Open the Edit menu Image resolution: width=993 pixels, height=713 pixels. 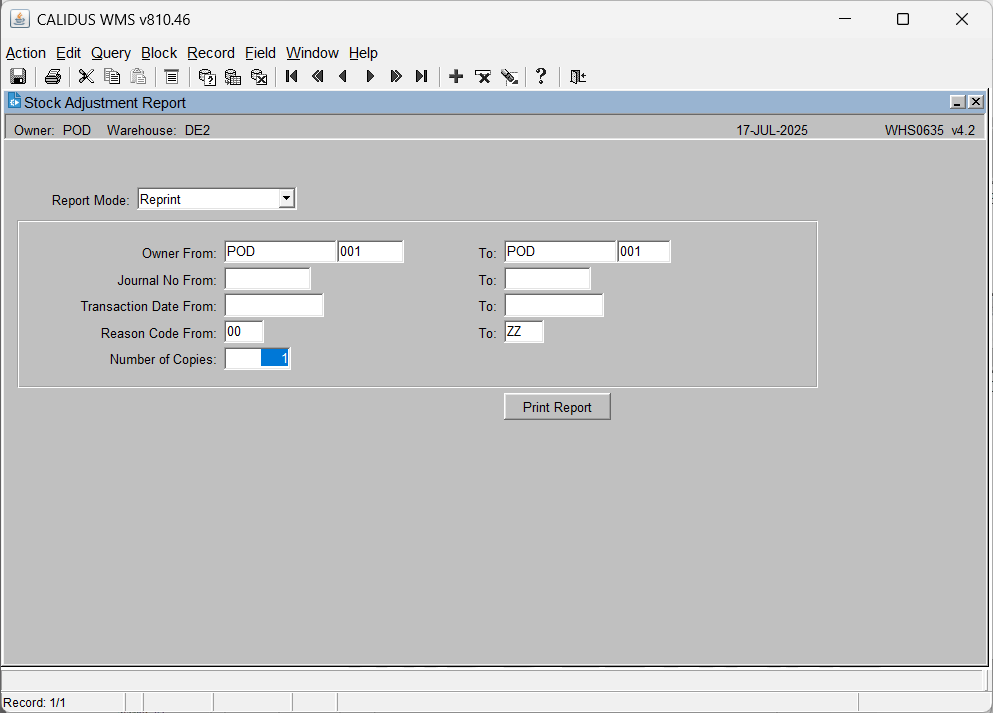pyautogui.click(x=68, y=53)
